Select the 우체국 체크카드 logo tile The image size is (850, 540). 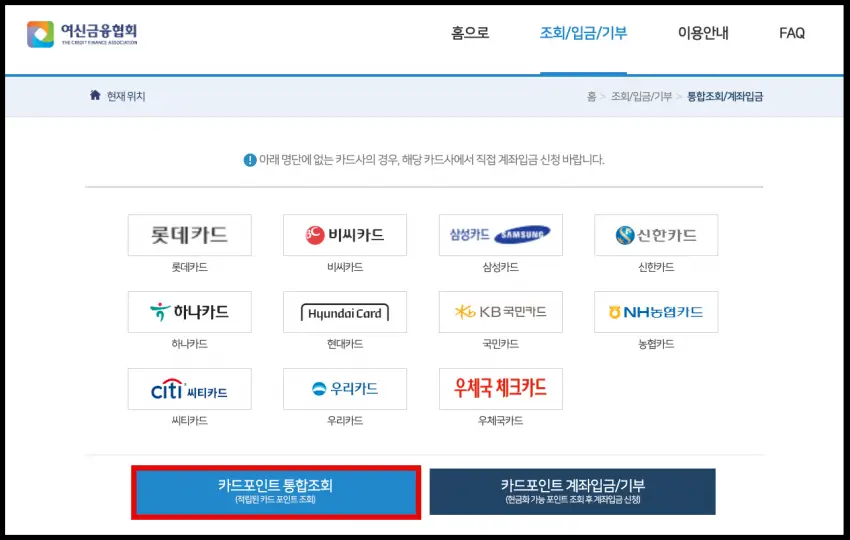(x=500, y=389)
